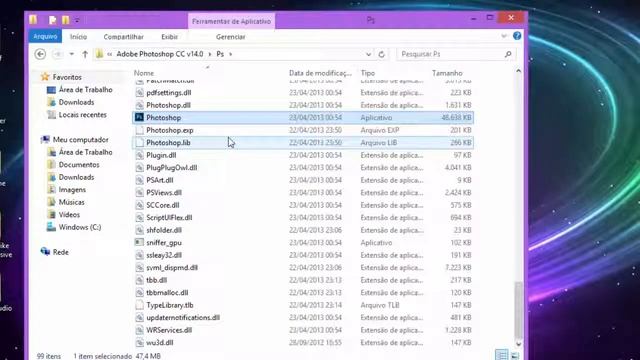Click the file list scrollbar up arrow
The width and height of the screenshot is (640, 360).
(x=518, y=71)
